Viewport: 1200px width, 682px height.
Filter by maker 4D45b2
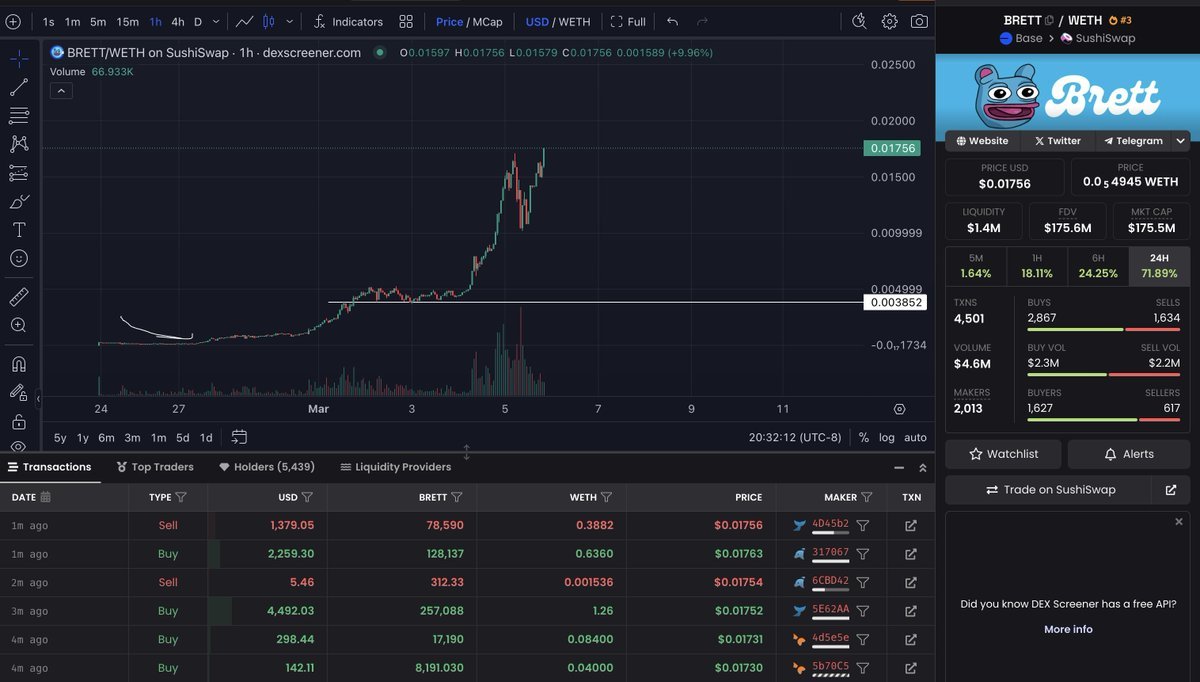[864, 525]
